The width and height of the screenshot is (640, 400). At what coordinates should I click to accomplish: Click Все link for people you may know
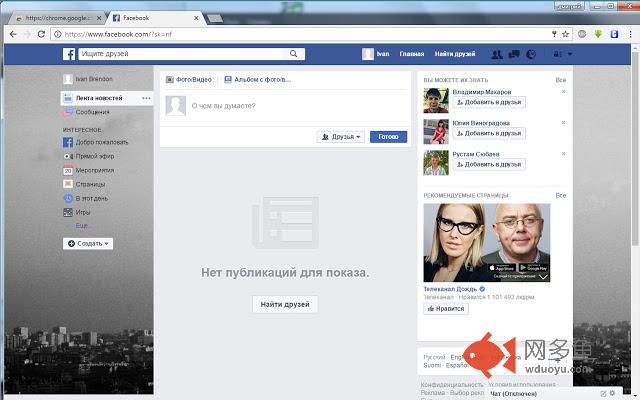click(561, 80)
